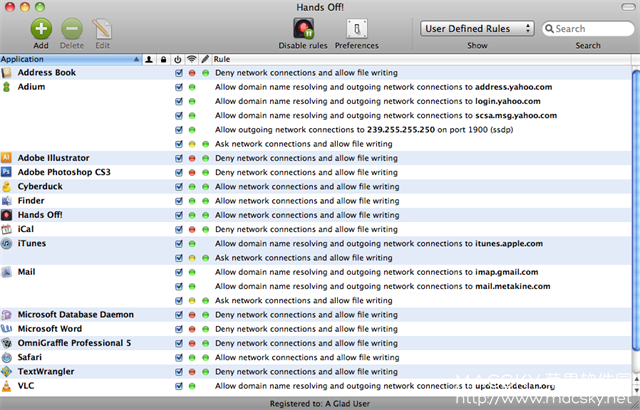Select the login.yahoo.com rule text

tap(378, 101)
